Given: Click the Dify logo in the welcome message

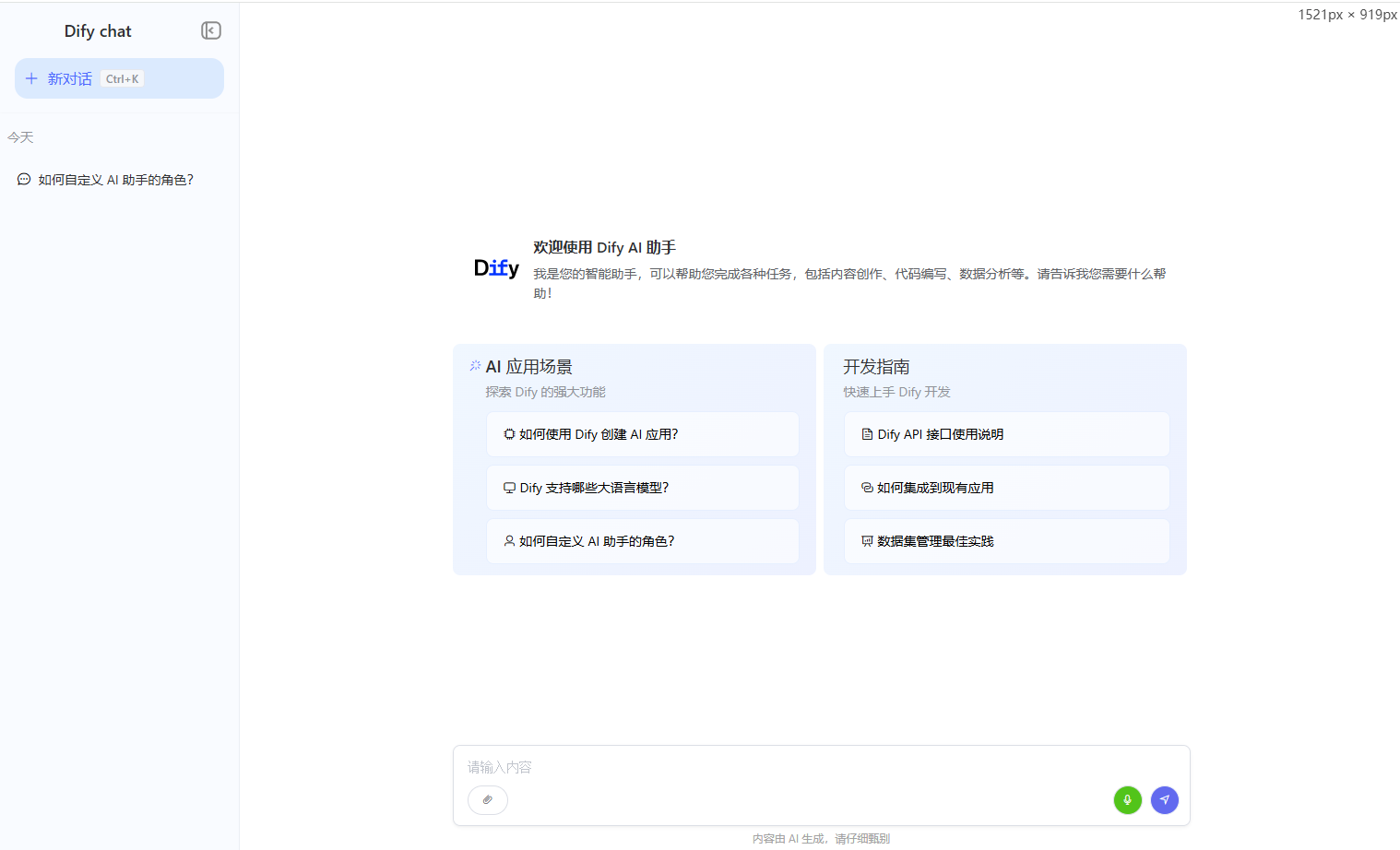Looking at the screenshot, I should pyautogui.click(x=496, y=268).
